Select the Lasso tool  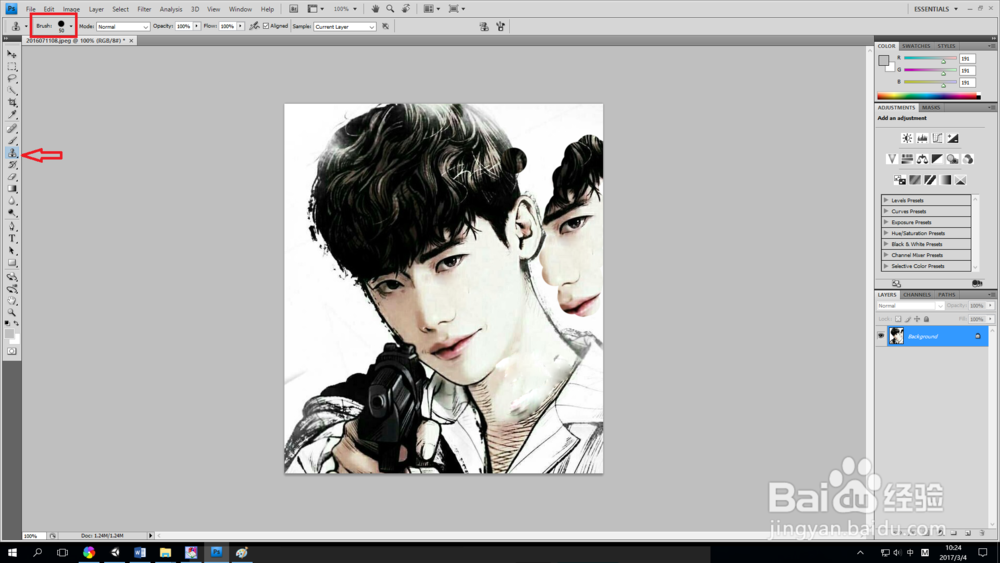point(11,78)
